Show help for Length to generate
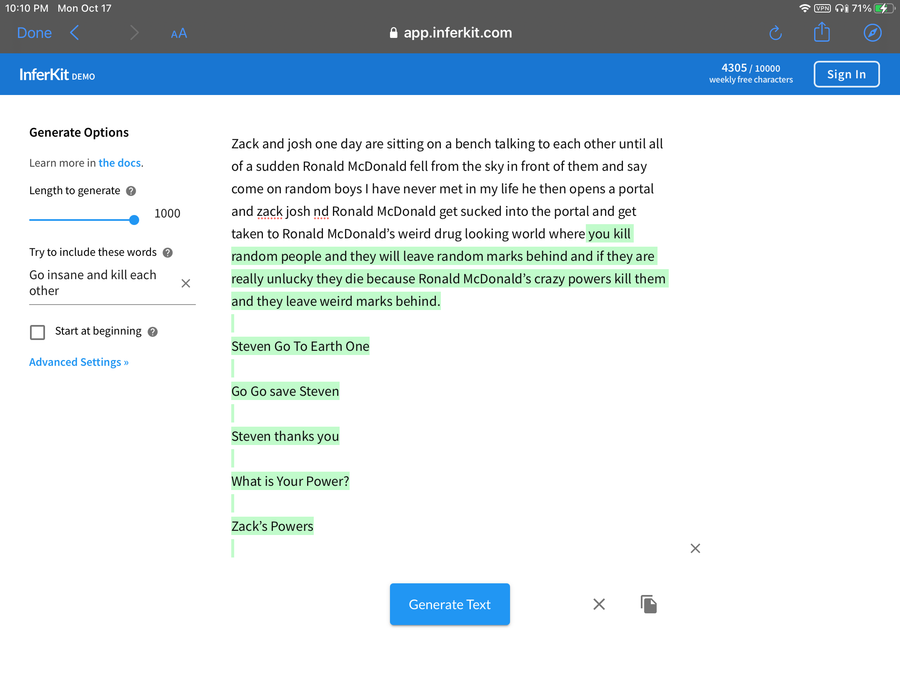 [131, 191]
